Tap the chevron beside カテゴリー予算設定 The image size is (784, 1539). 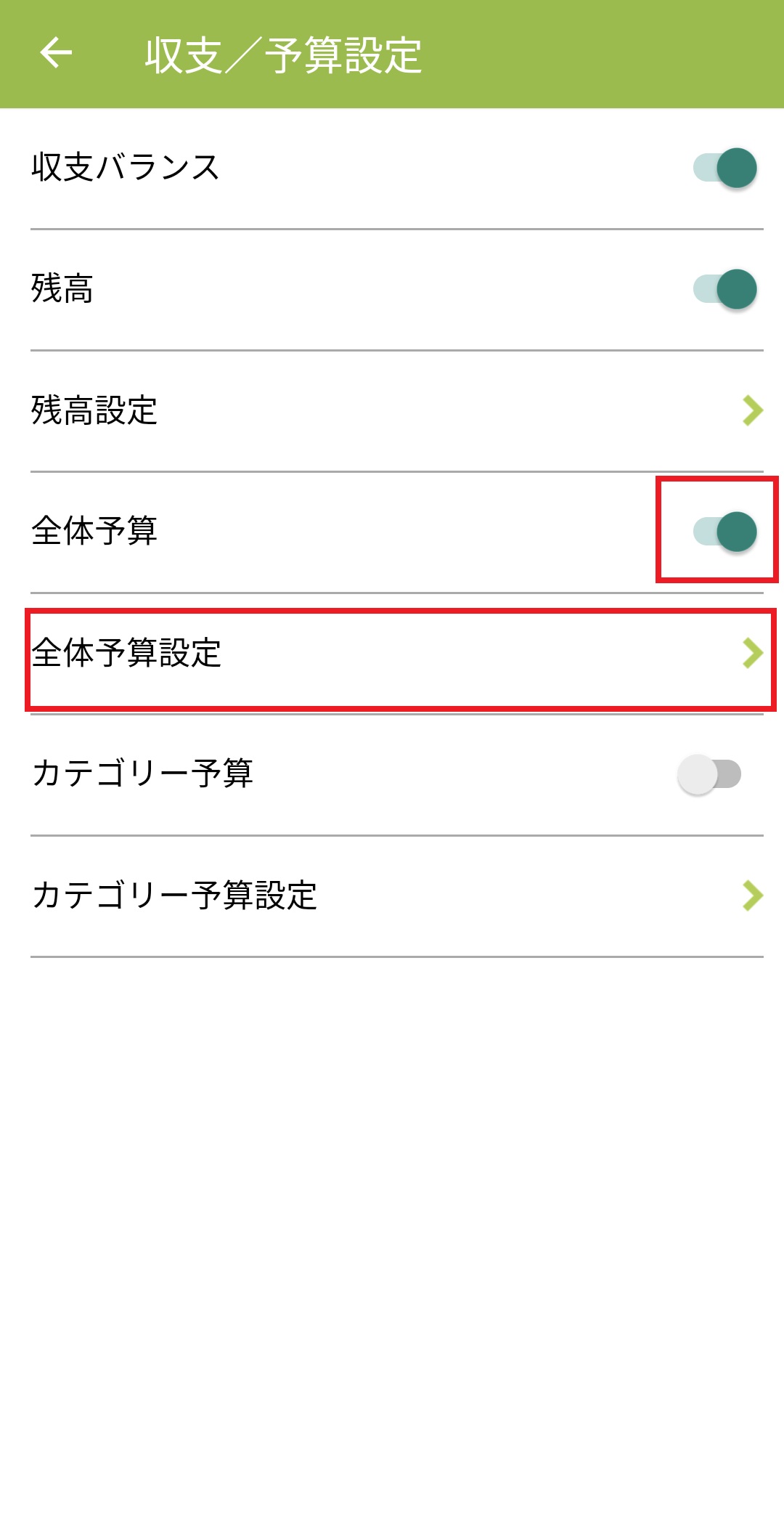752,896
